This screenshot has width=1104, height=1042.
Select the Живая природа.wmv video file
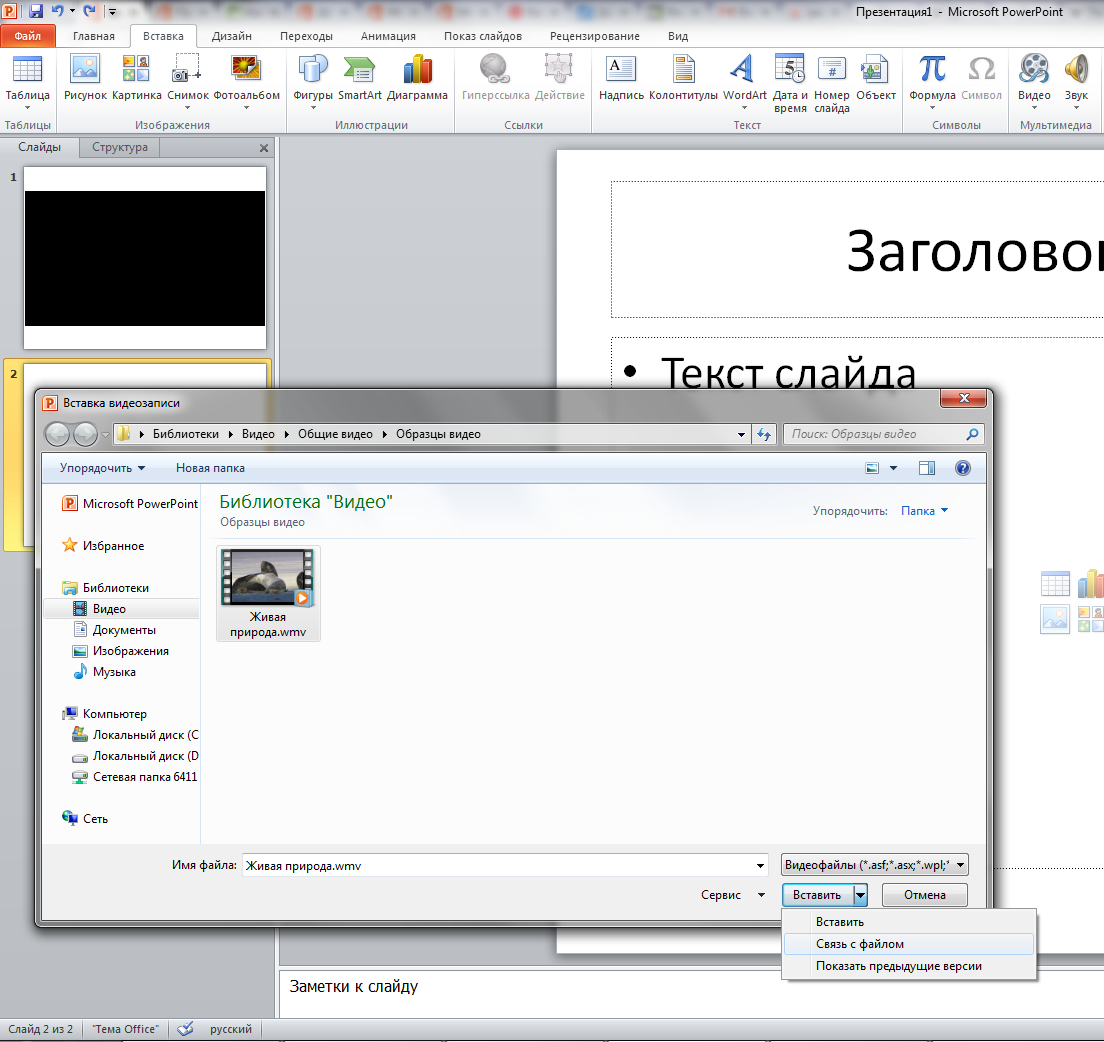268,594
